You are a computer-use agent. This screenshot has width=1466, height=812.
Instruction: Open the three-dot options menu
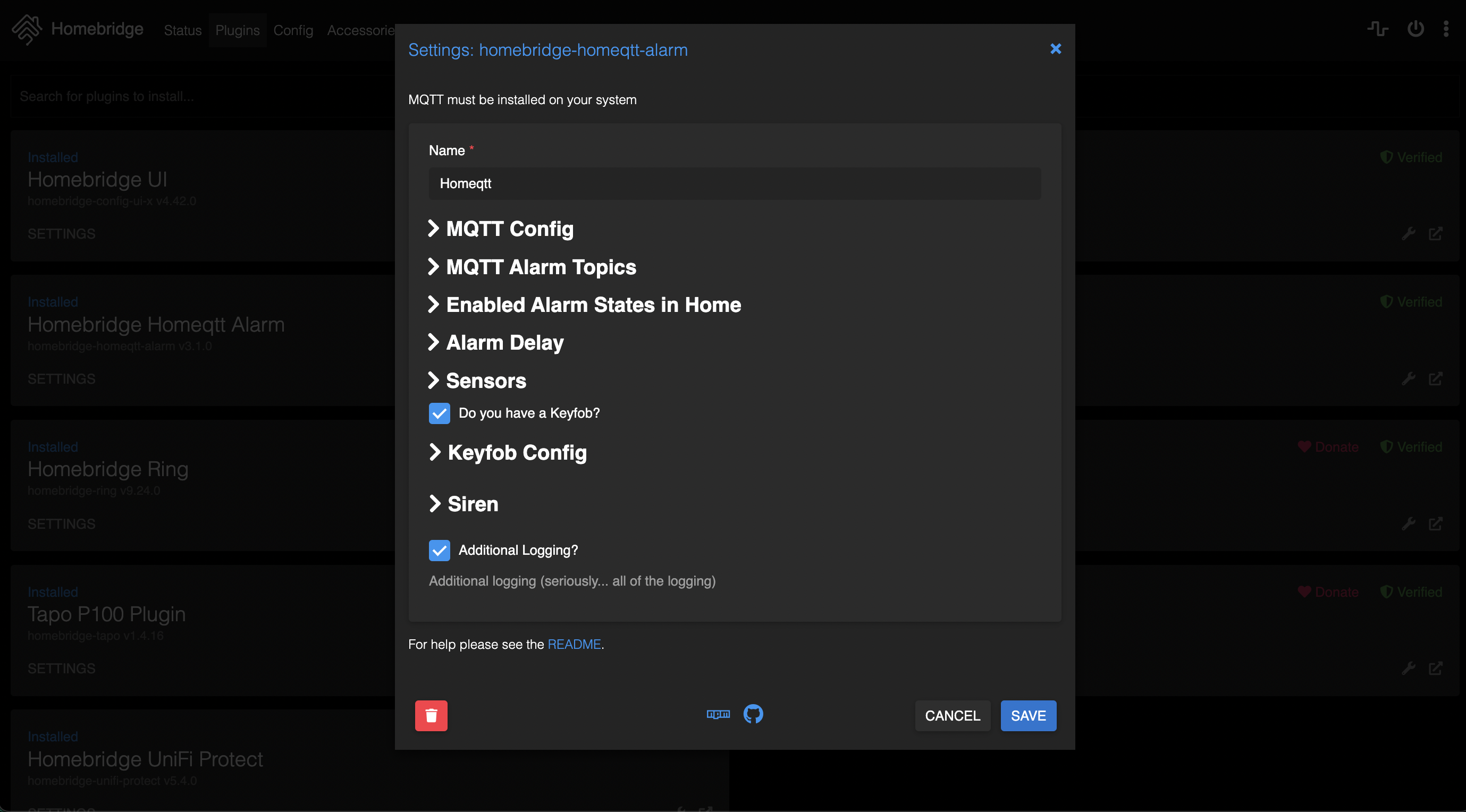pos(1445,29)
